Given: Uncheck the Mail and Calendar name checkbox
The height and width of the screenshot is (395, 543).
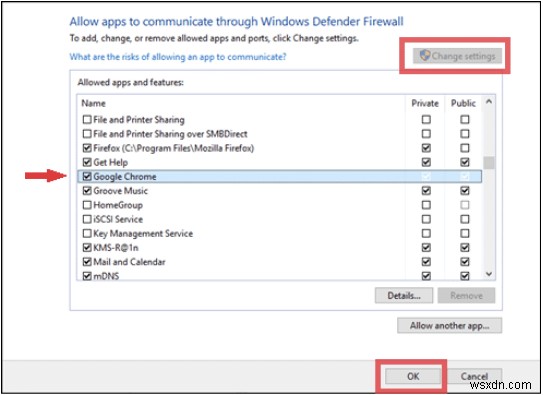Looking at the screenshot, I should [x=87, y=262].
